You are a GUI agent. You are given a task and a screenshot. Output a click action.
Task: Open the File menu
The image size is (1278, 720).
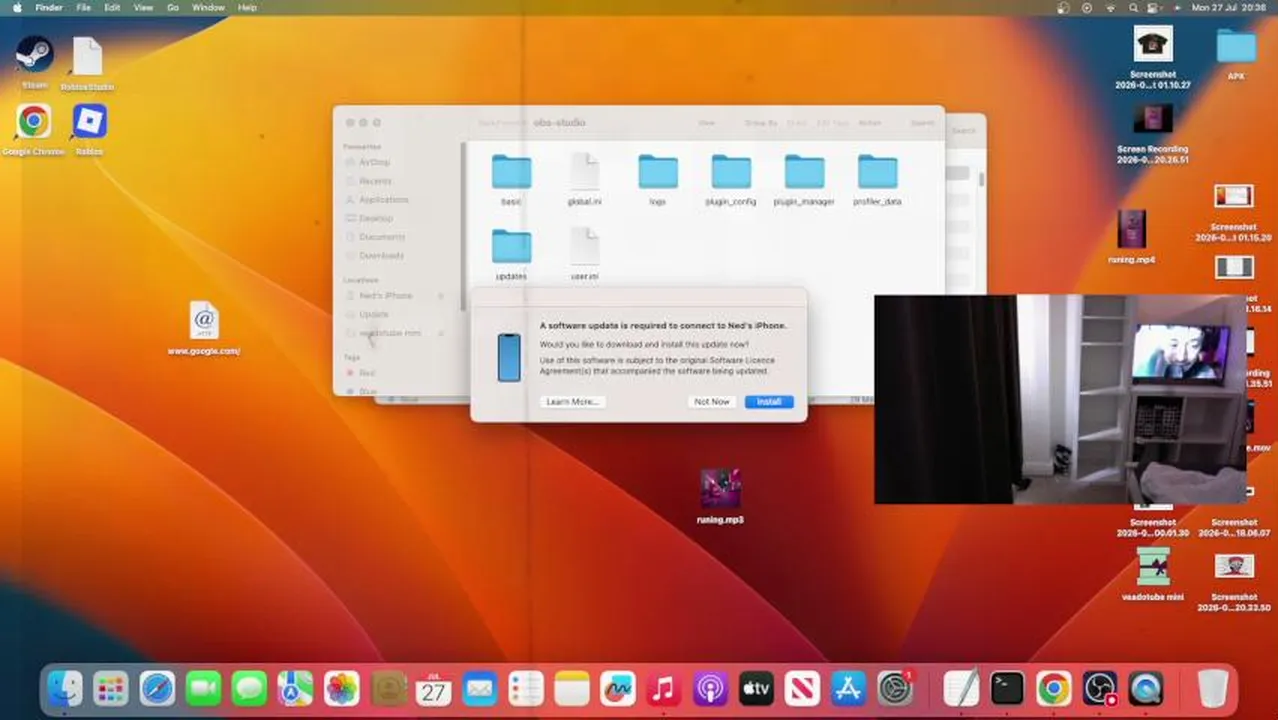(84, 7)
